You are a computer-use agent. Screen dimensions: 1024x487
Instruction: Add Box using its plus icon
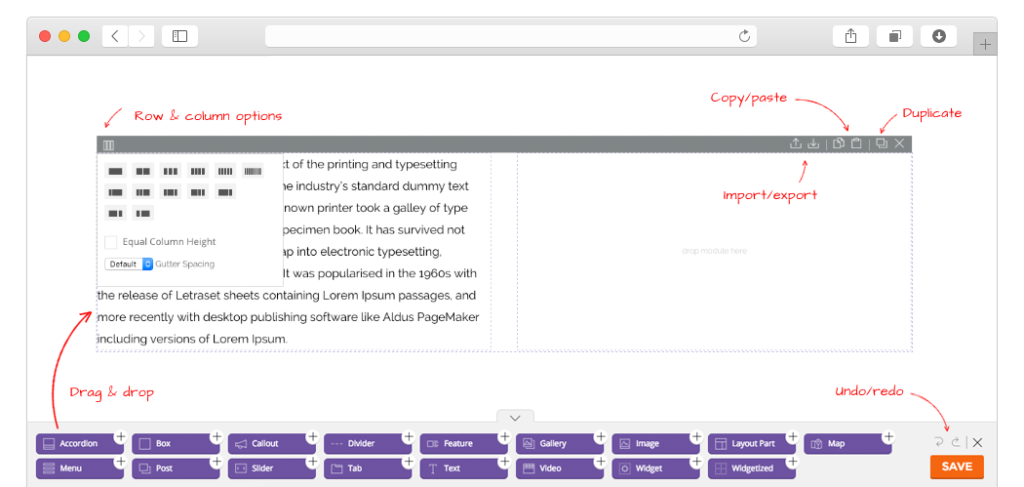tap(216, 436)
